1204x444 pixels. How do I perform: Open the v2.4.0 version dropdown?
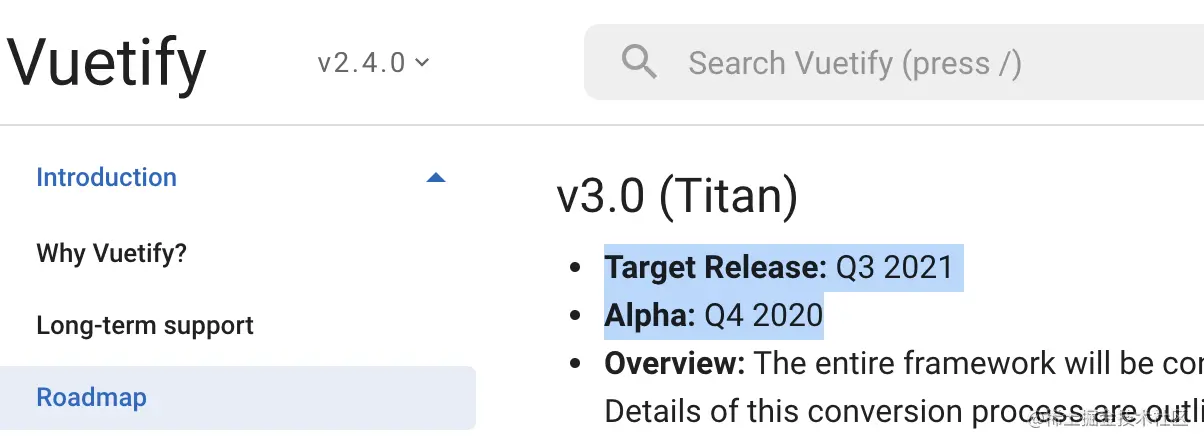pyautogui.click(x=372, y=62)
